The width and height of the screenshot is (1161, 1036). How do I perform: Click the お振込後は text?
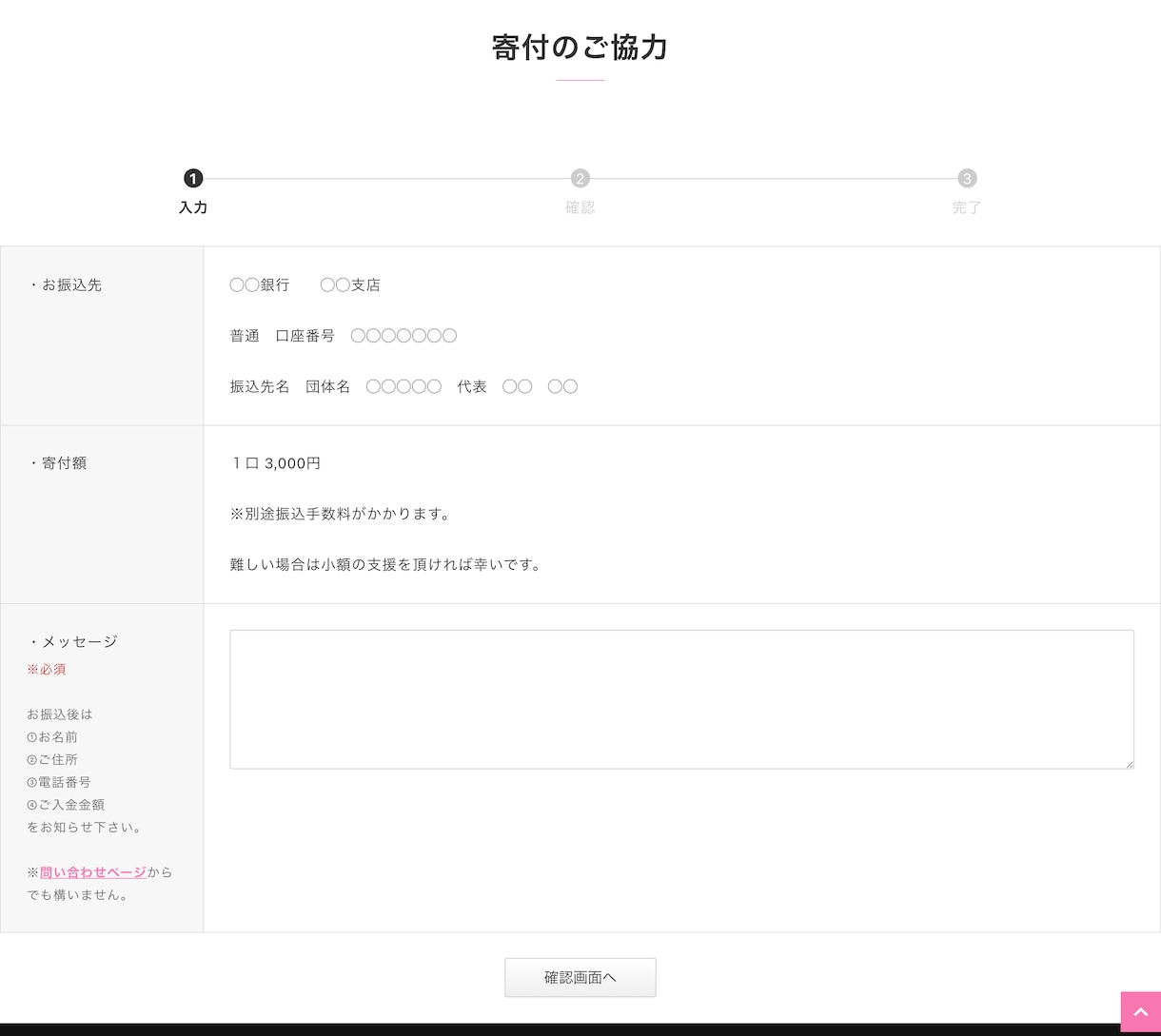(60, 714)
